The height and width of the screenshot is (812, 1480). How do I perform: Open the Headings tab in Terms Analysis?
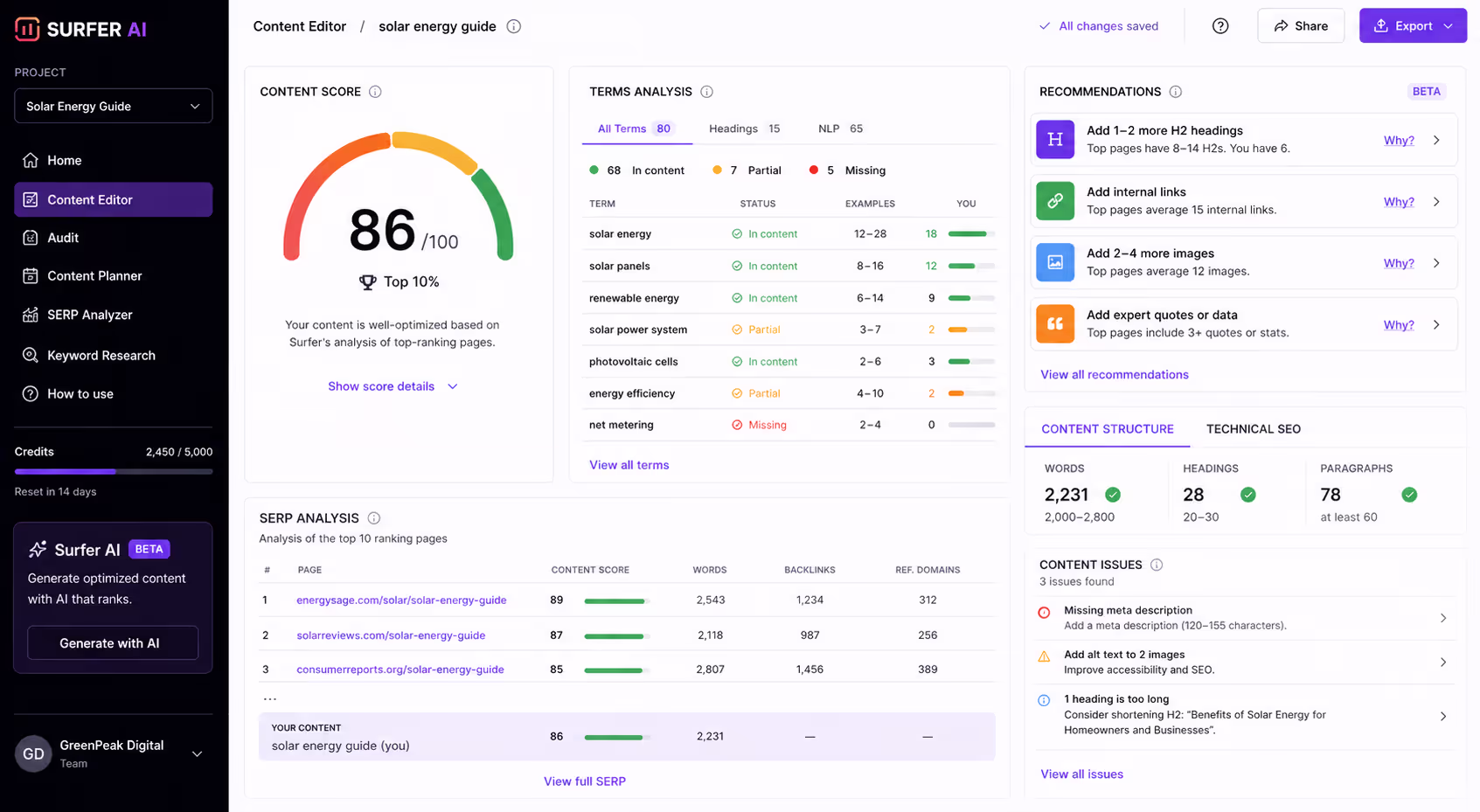click(x=733, y=128)
